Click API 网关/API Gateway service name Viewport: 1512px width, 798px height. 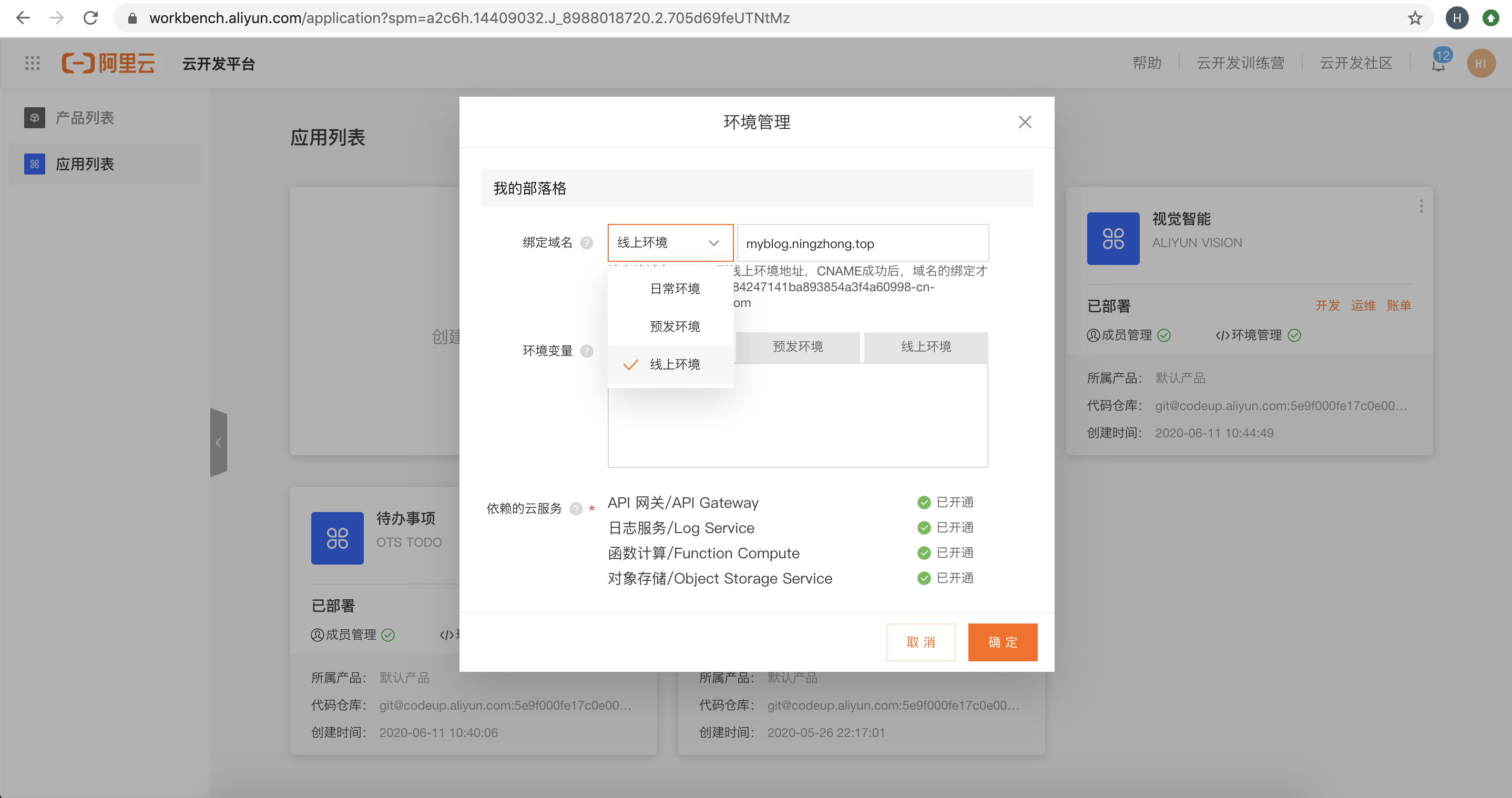(683, 503)
